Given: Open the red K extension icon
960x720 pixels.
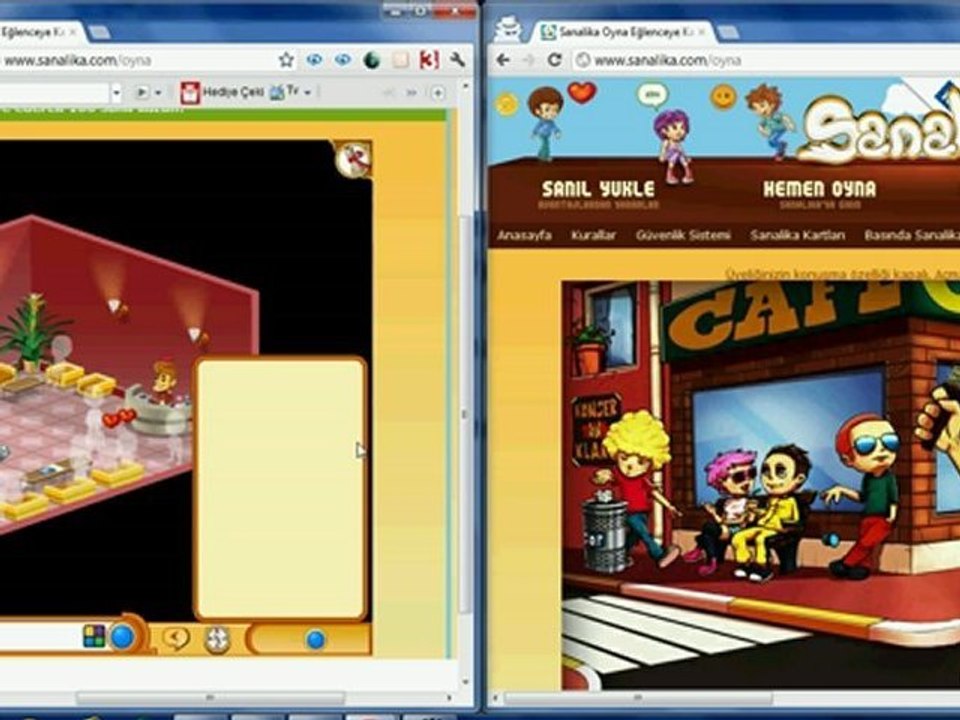Looking at the screenshot, I should (x=429, y=60).
